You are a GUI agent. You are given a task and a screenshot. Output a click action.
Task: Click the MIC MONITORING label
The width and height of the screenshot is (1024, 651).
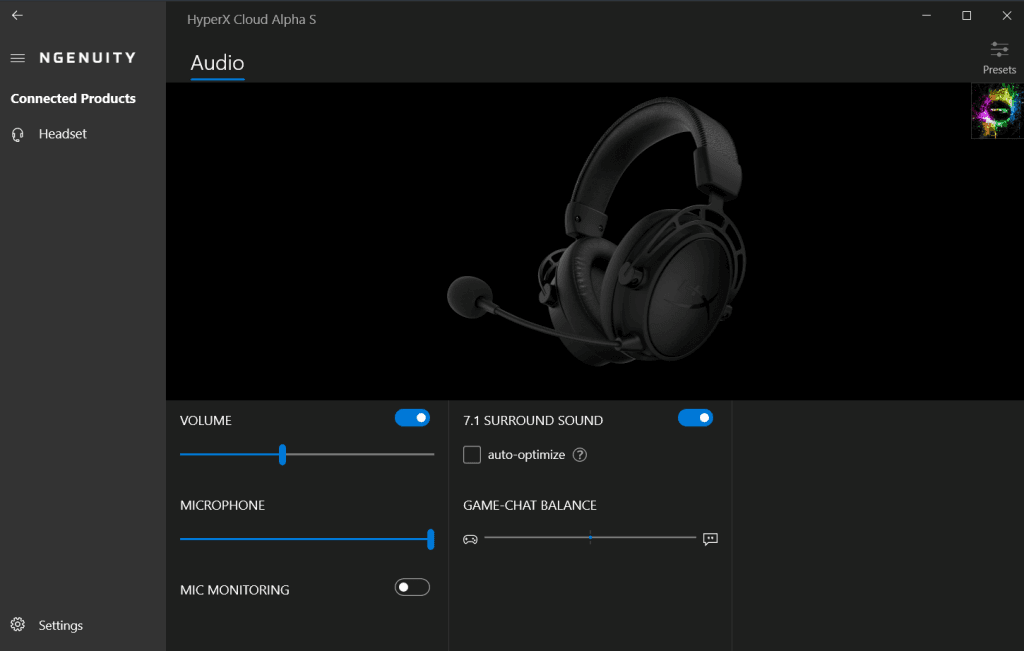pos(234,590)
